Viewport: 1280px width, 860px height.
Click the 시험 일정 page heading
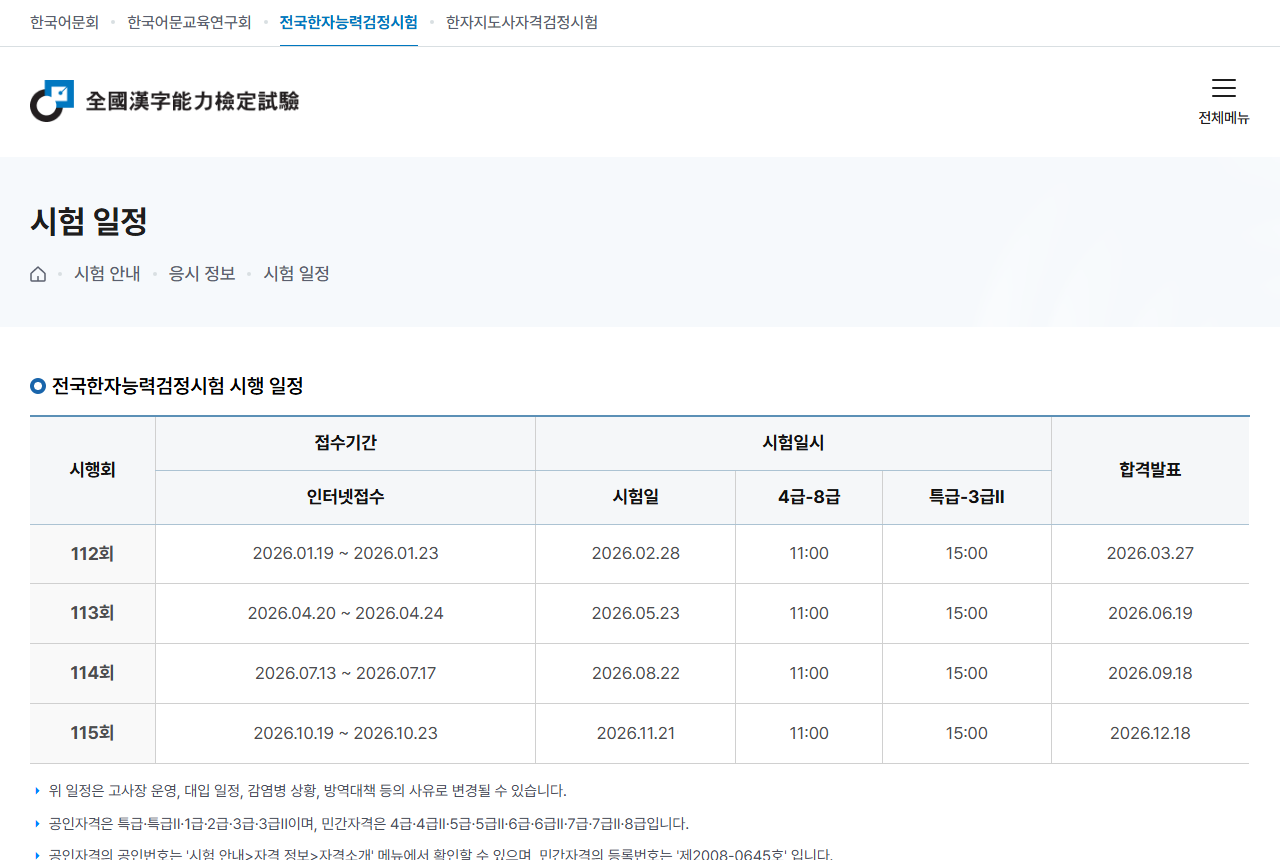click(89, 221)
